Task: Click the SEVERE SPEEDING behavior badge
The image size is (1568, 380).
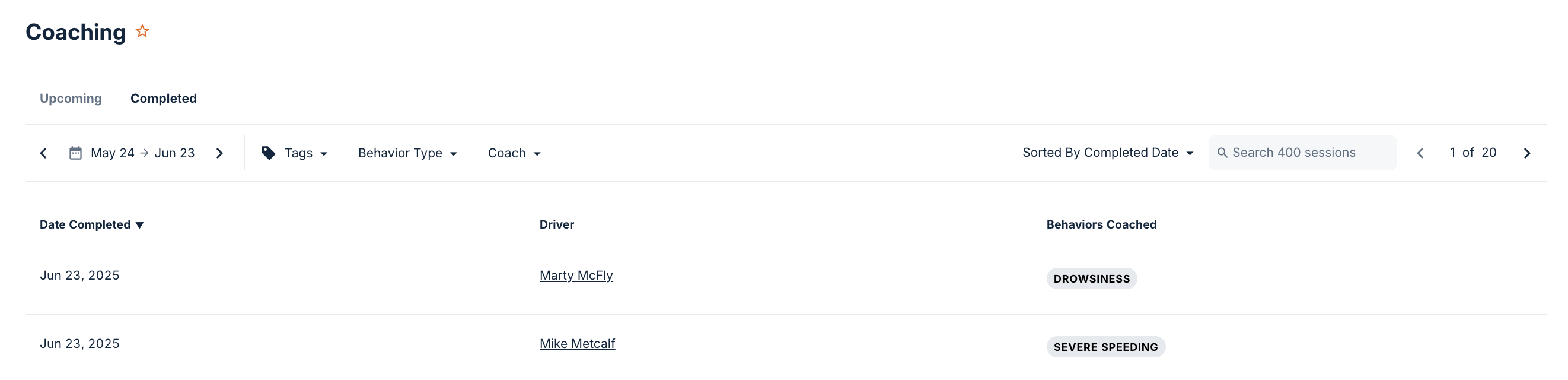Action: coord(1106,347)
